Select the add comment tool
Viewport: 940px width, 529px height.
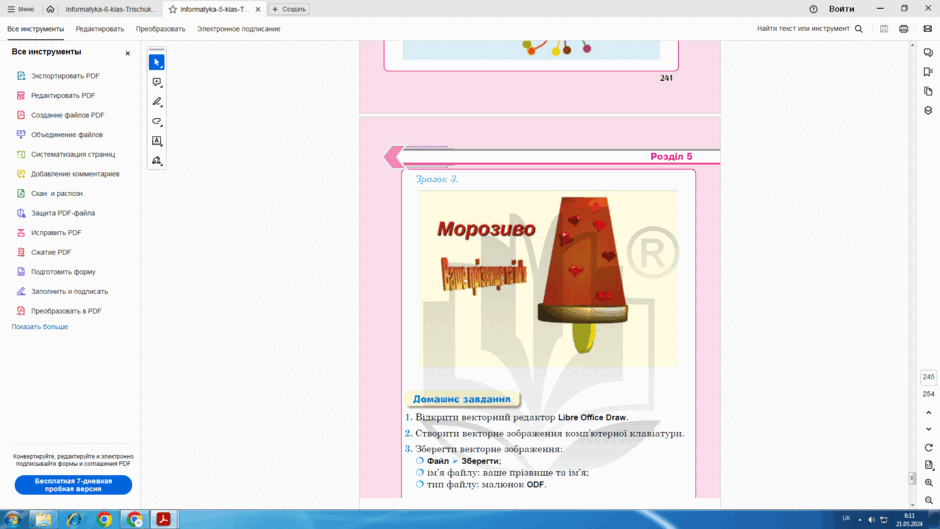[156, 82]
